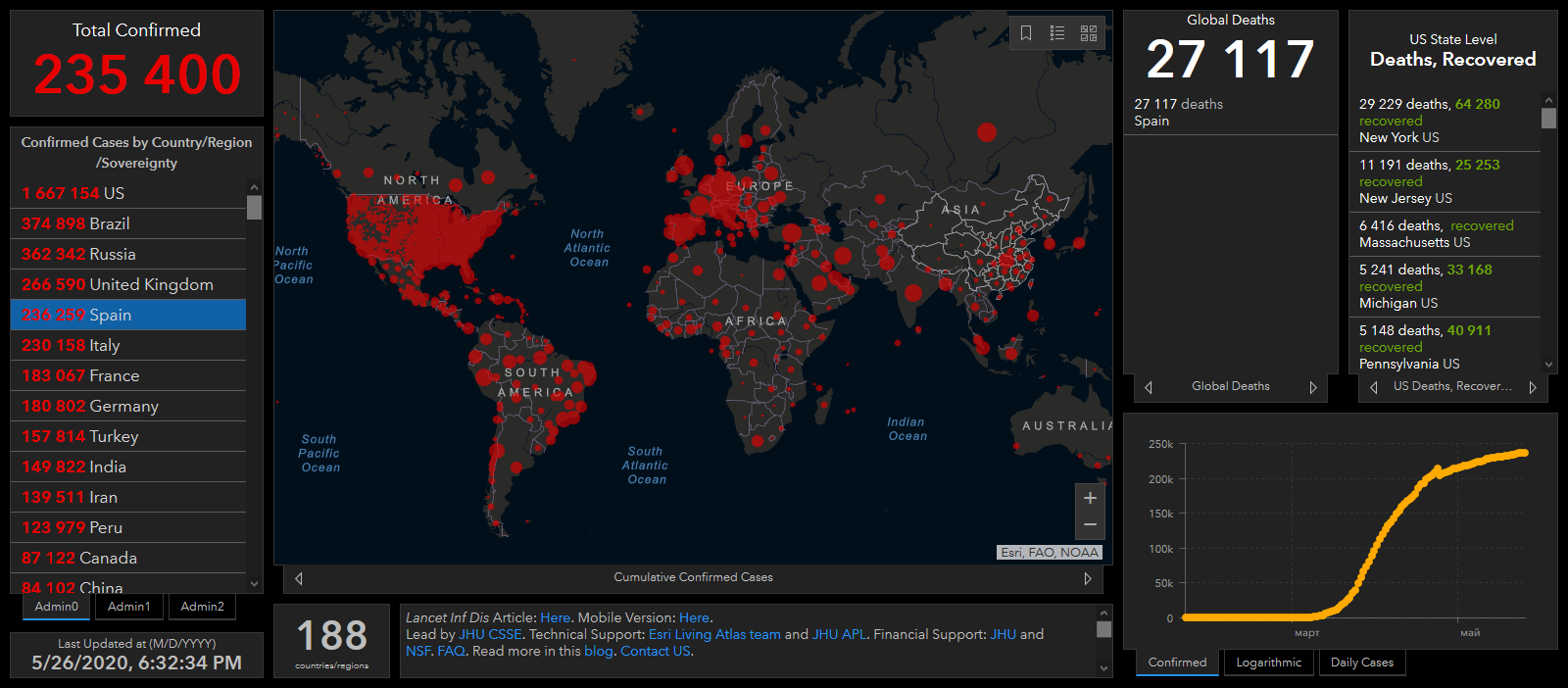Open the FAQ link
Image resolution: width=1568 pixels, height=688 pixels.
point(451,651)
